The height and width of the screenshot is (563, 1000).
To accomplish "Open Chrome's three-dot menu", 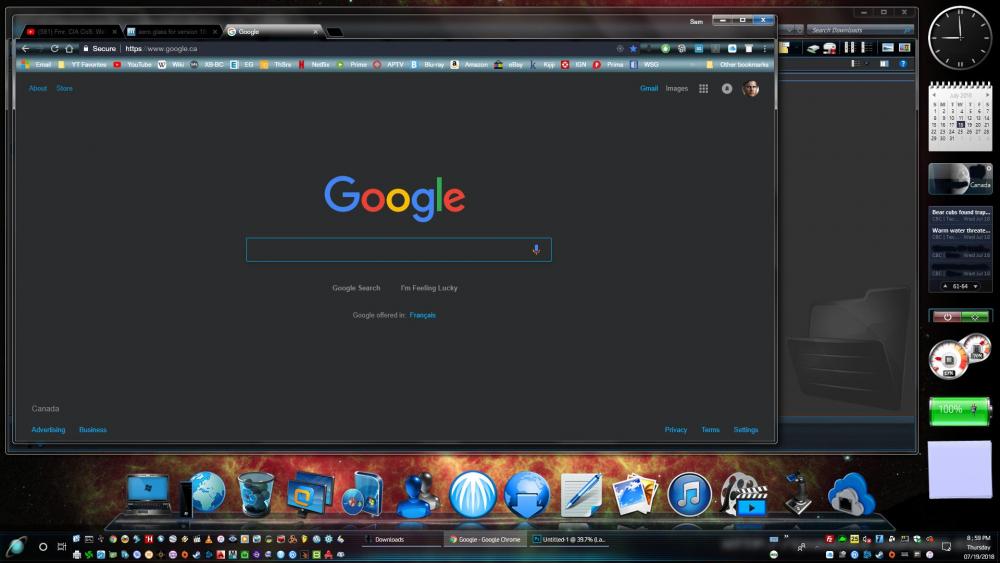I will [765, 48].
